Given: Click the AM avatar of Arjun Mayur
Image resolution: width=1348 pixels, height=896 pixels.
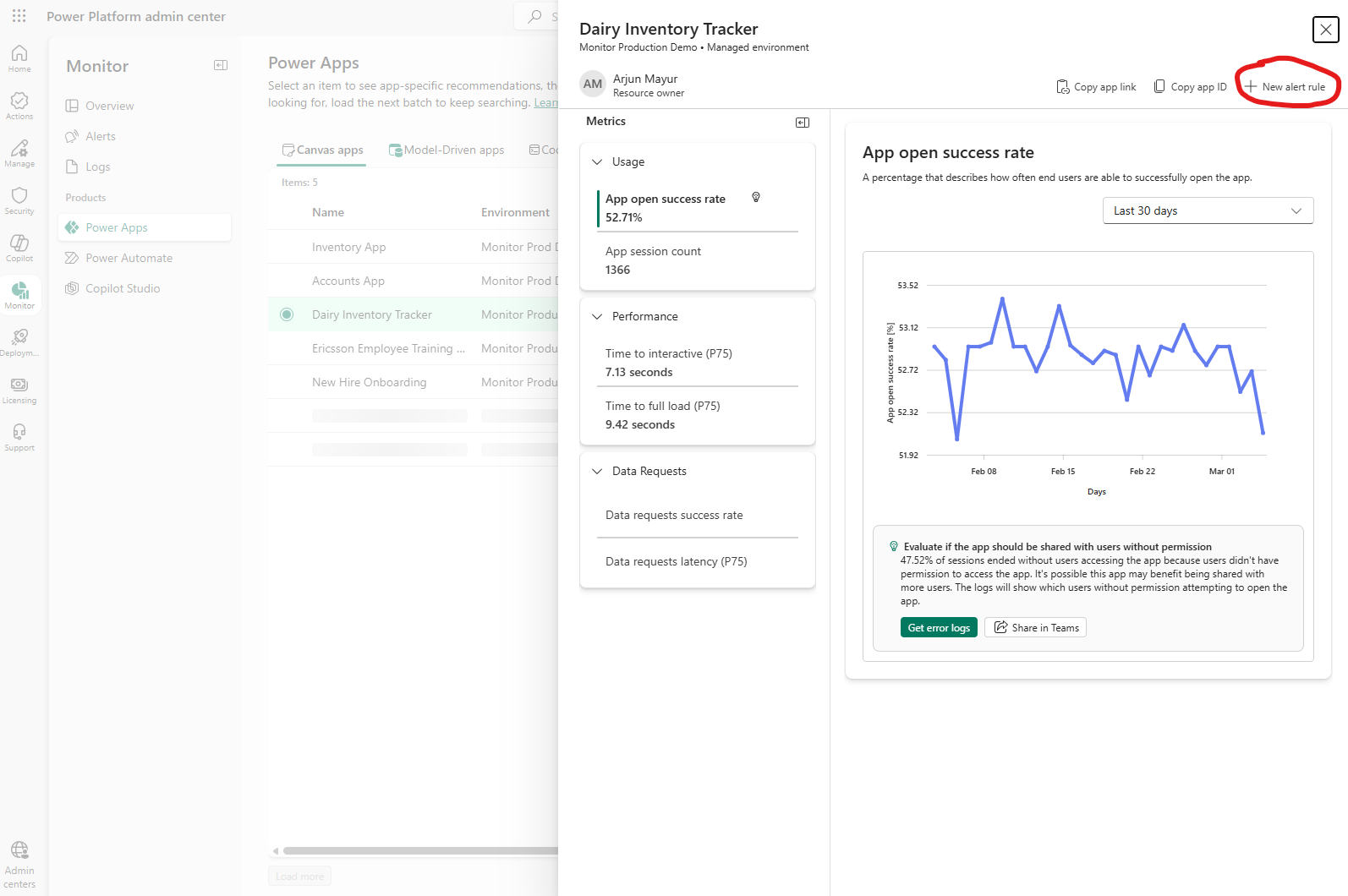Looking at the screenshot, I should (593, 84).
